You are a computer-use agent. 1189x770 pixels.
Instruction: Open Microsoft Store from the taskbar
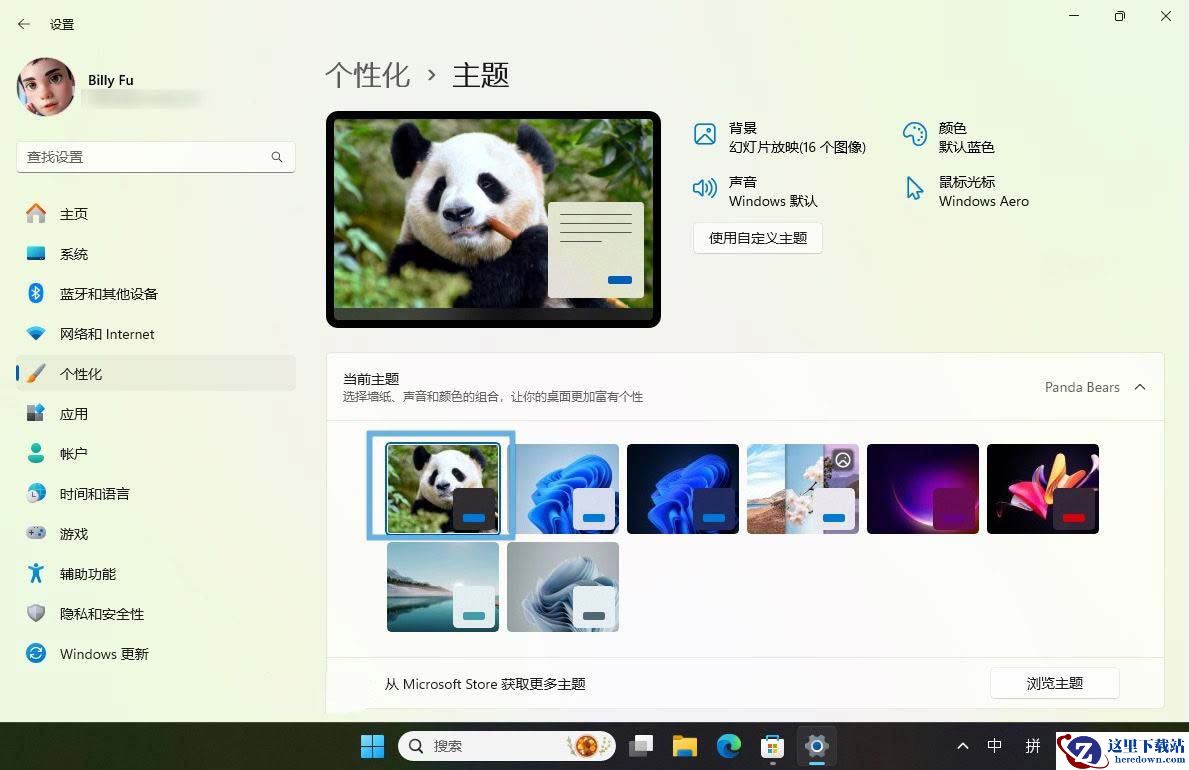(772, 746)
